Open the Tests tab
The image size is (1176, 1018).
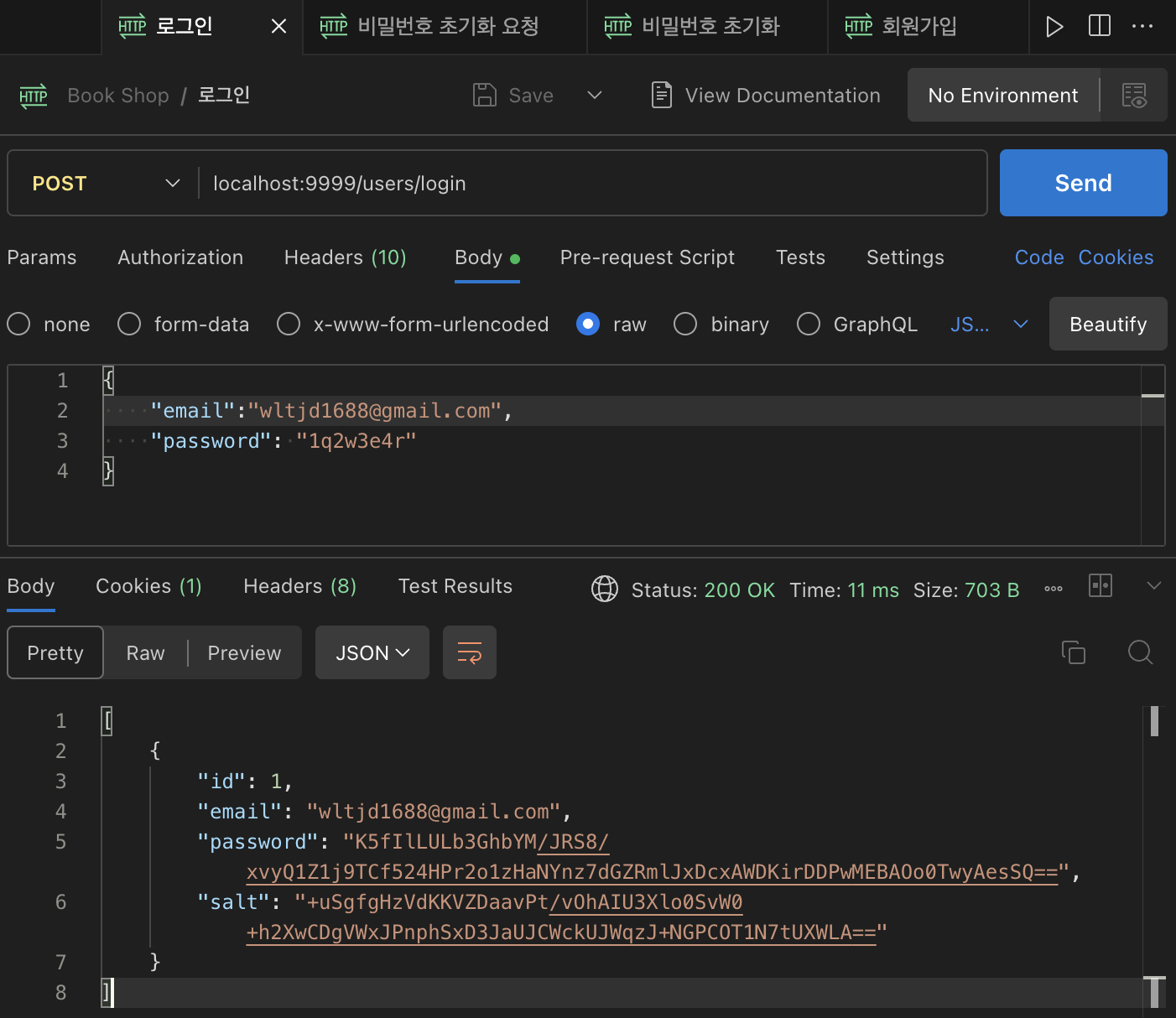[800, 257]
